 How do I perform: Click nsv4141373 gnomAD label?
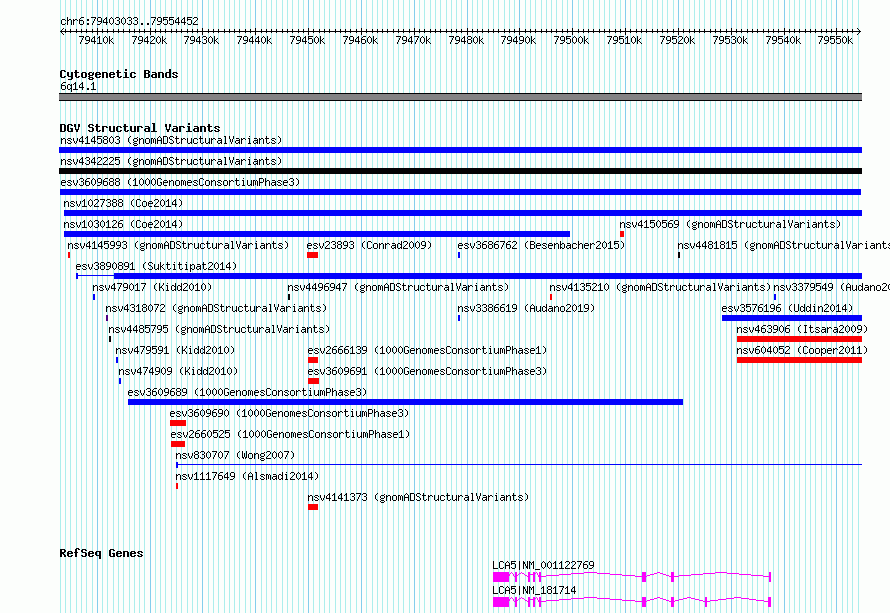coord(418,497)
